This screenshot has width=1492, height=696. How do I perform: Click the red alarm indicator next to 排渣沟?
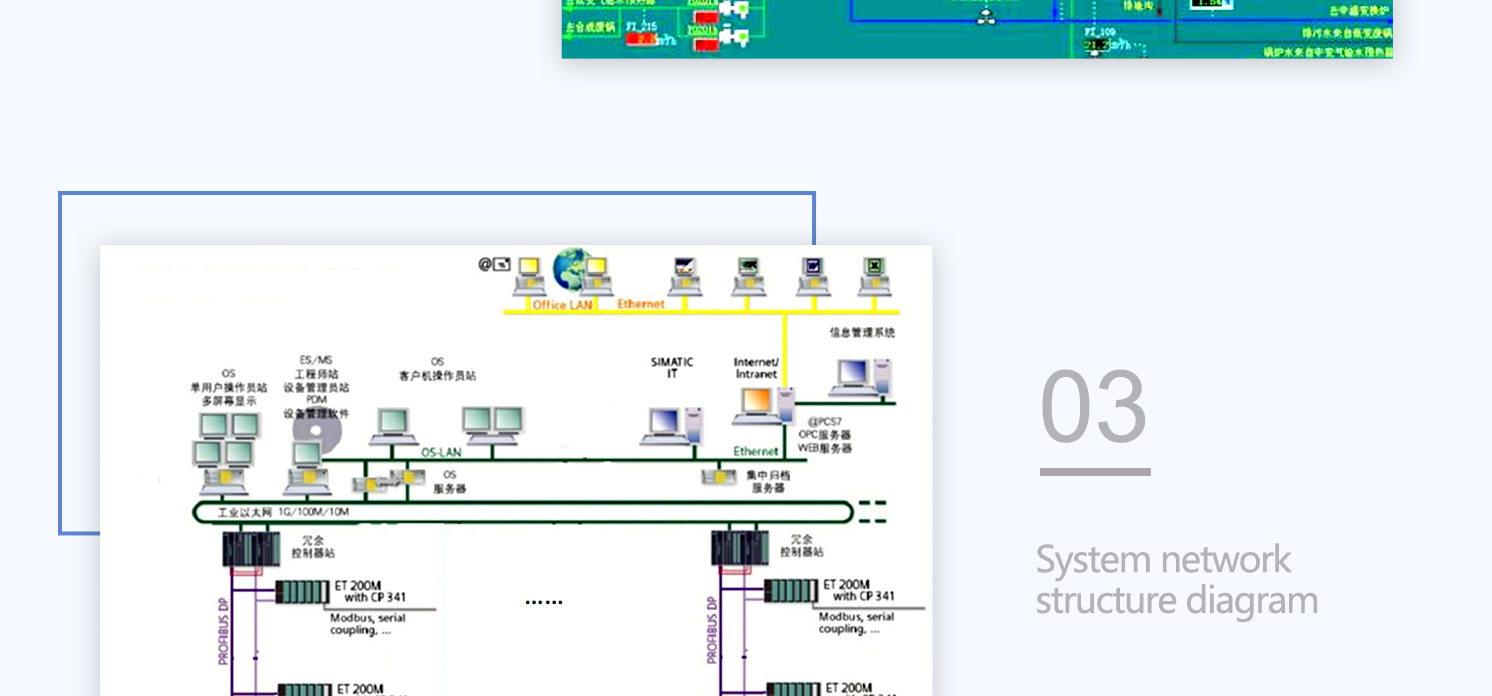coord(1160,8)
